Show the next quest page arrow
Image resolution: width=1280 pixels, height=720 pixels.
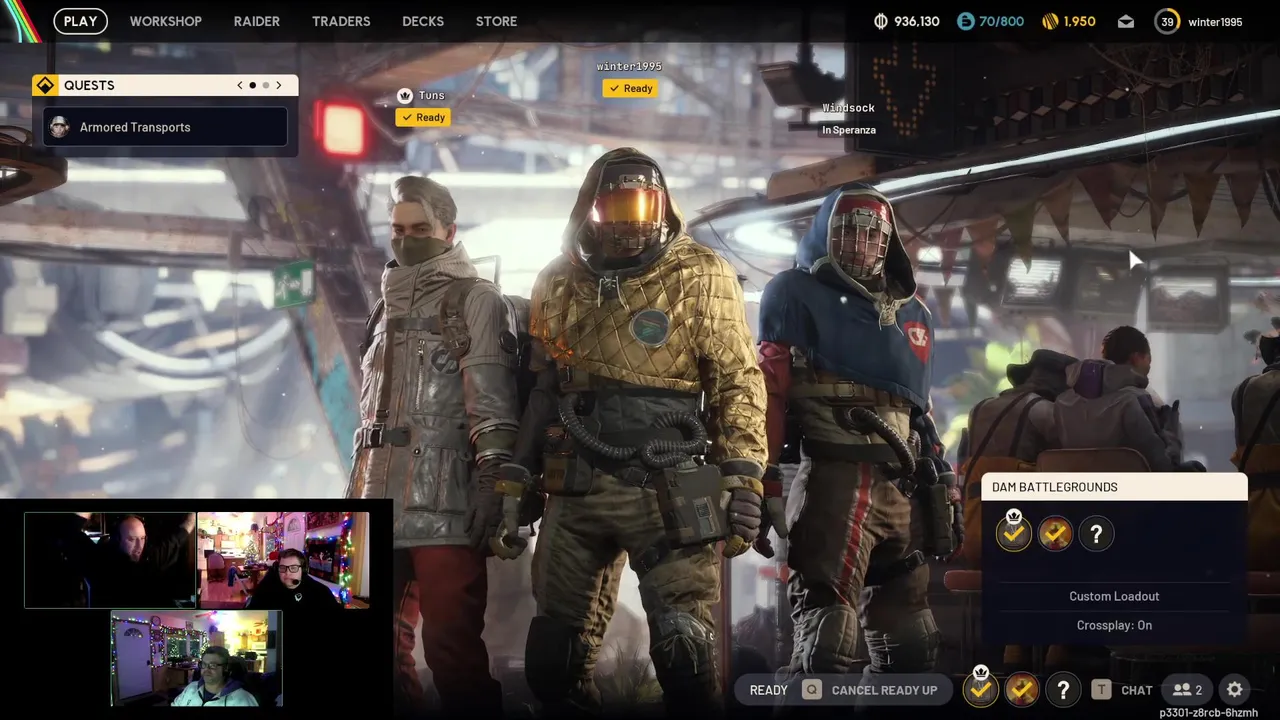pos(279,85)
